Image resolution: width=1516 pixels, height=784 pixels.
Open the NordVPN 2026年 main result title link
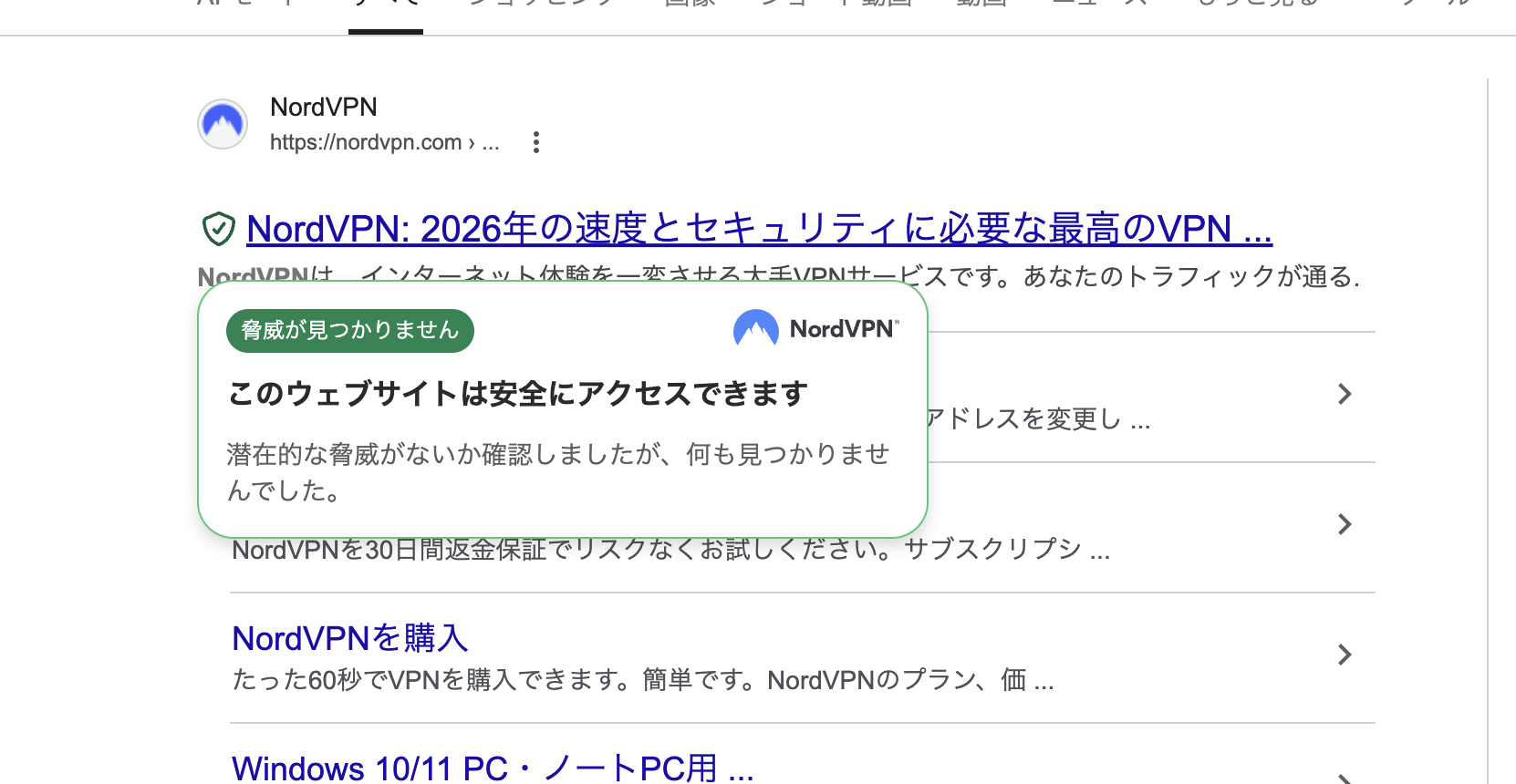759,229
